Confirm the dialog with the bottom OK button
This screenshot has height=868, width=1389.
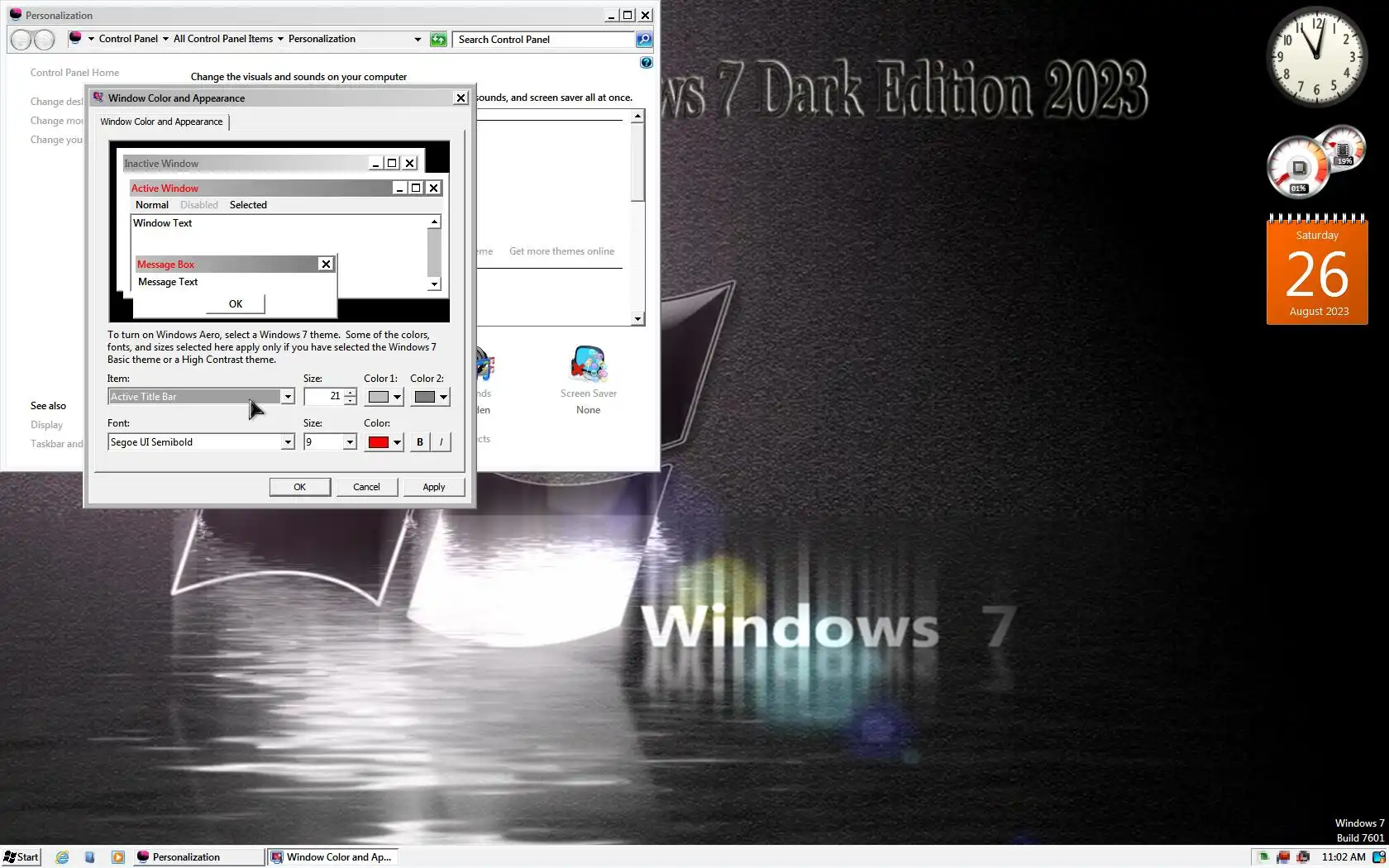point(300,487)
